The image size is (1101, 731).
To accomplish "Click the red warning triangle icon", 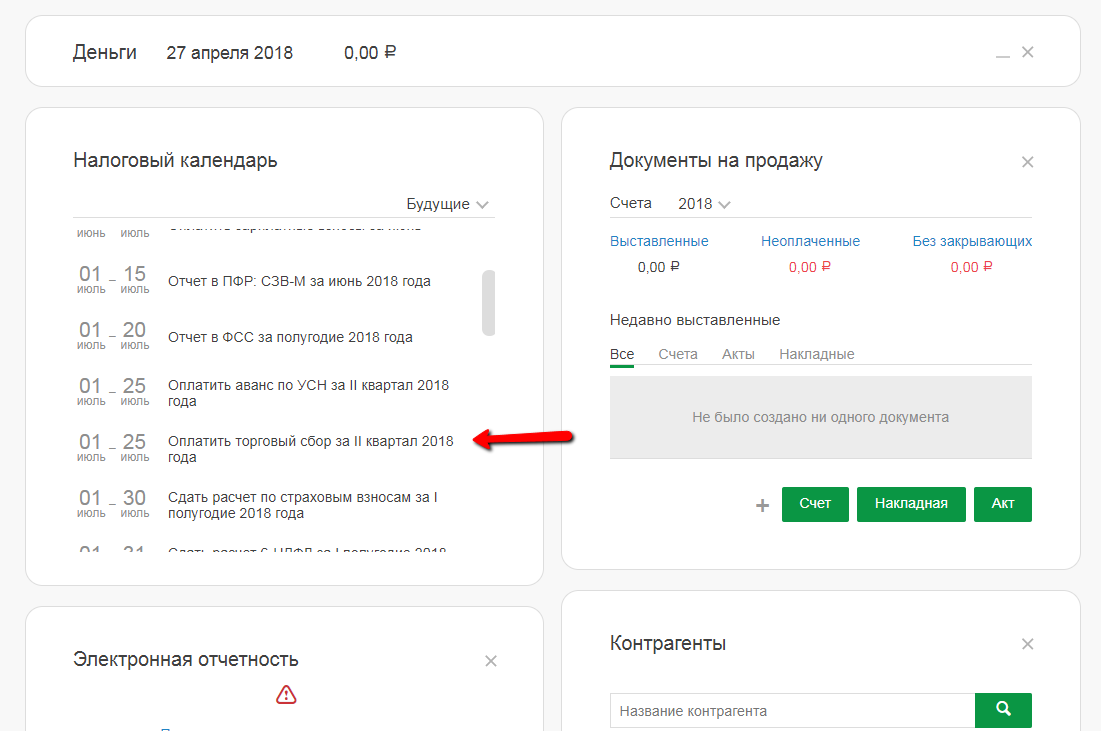I will point(286,694).
